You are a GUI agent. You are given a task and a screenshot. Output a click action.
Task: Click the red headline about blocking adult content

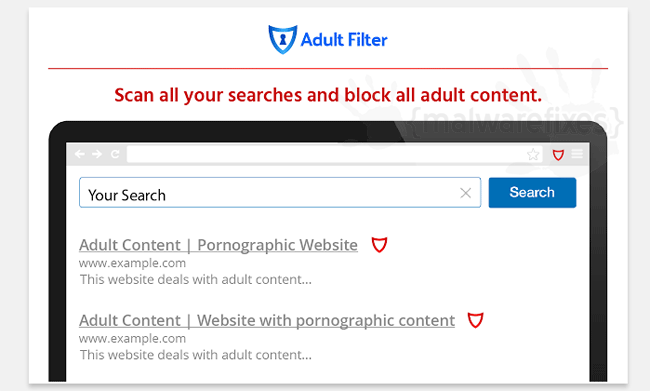click(328, 95)
